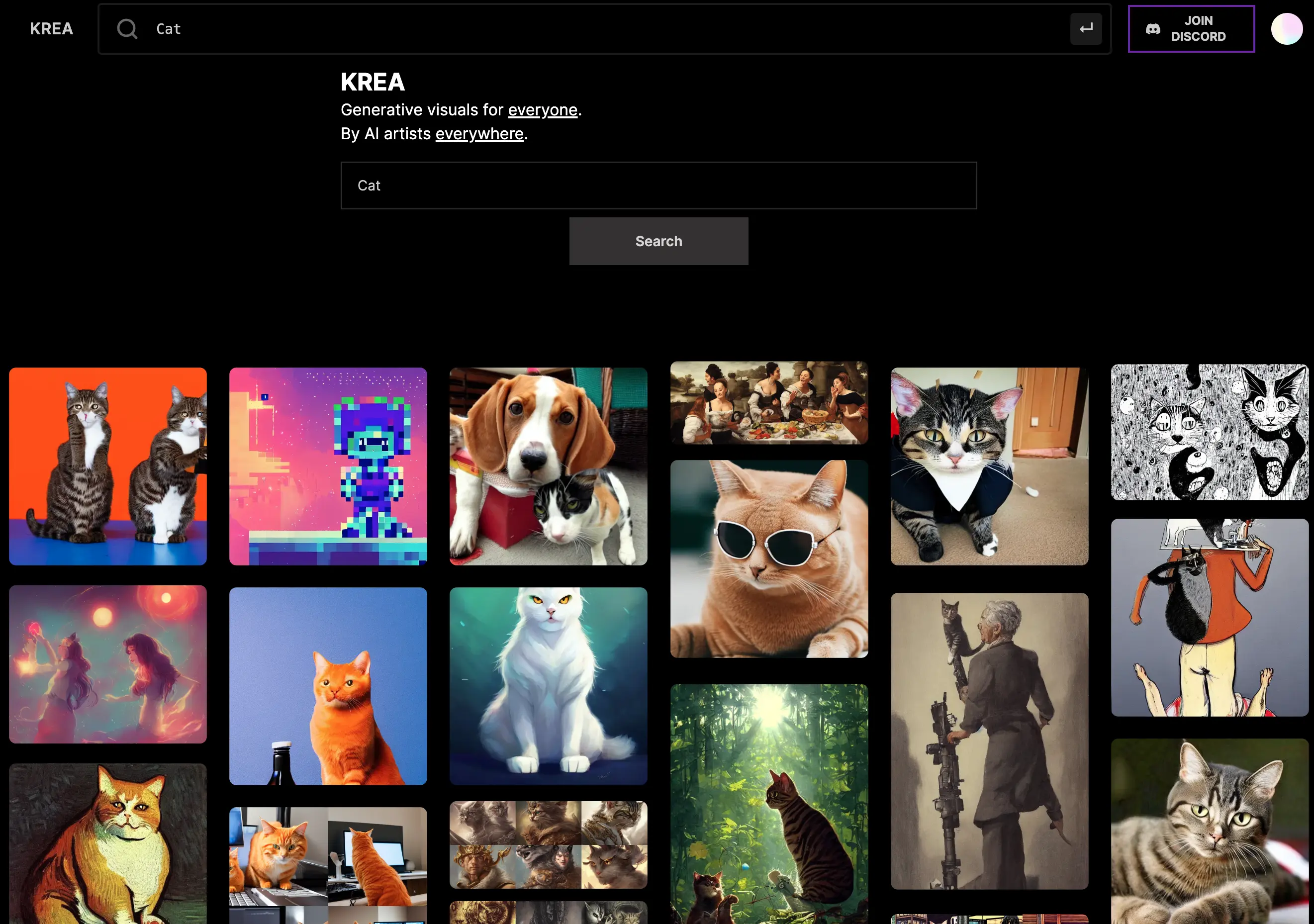Open the white fluffy cat painting

(x=548, y=686)
